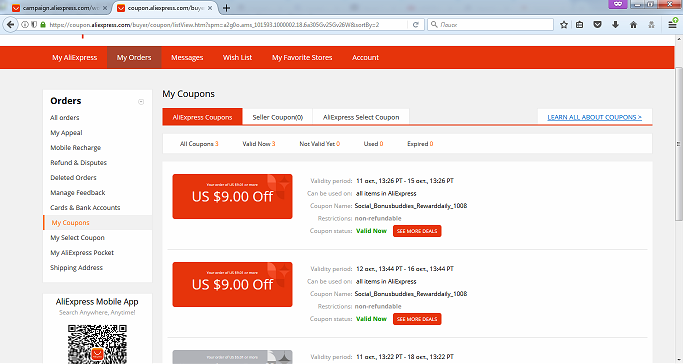
Task: Open Cards & Bank Accounts in sidebar
Action: 85,208
